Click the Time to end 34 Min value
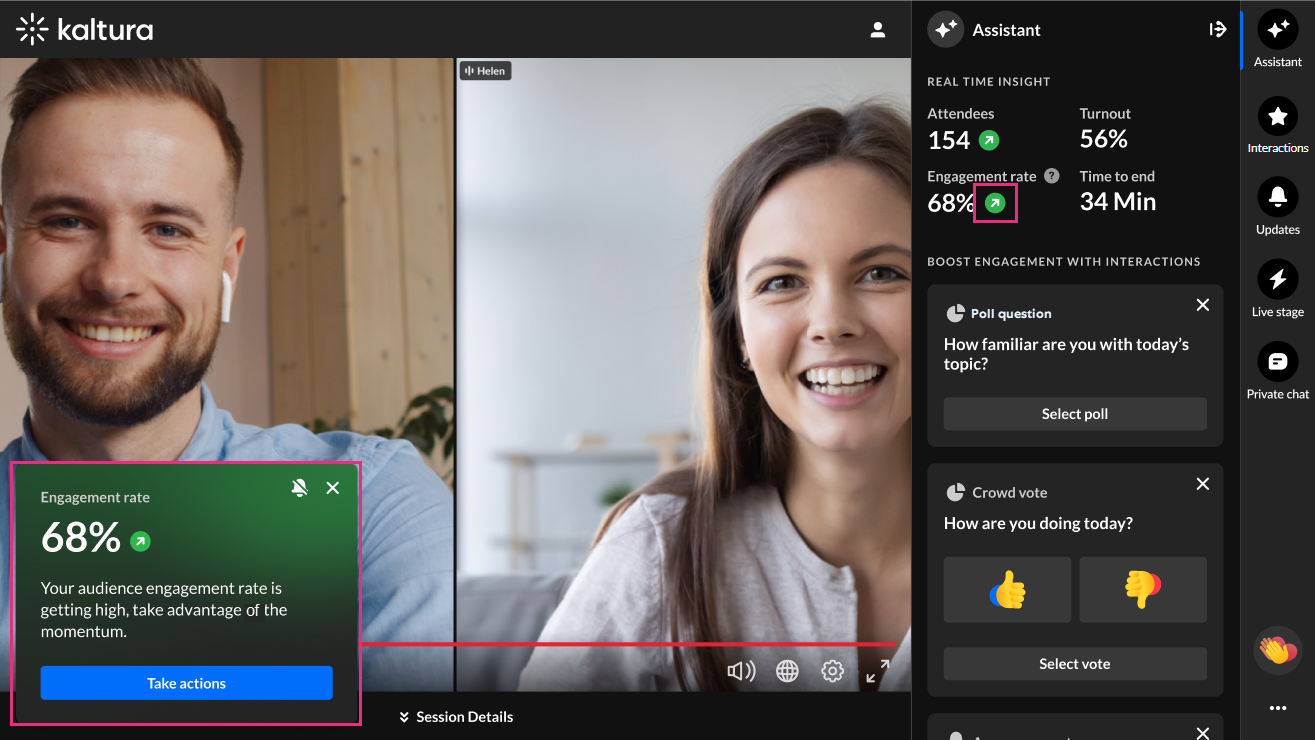This screenshot has height=740, width=1315. click(1118, 202)
